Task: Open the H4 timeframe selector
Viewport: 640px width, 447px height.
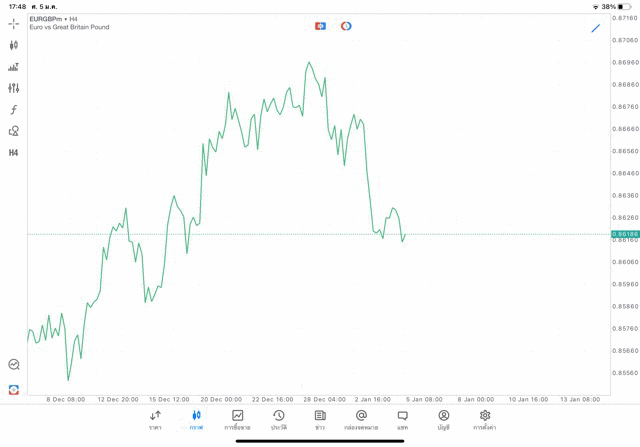Action: (x=13, y=153)
